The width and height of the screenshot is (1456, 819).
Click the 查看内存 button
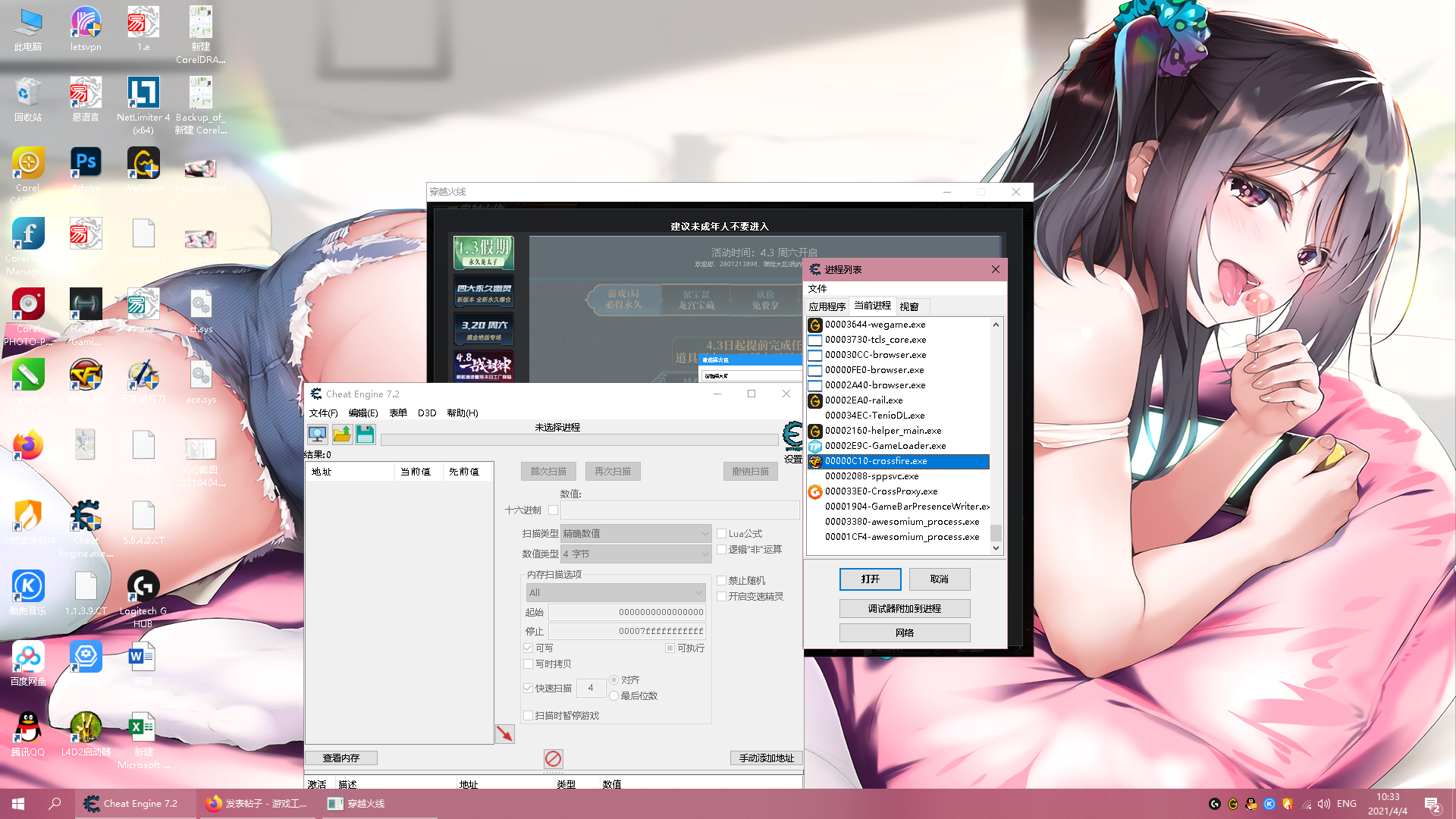[340, 758]
